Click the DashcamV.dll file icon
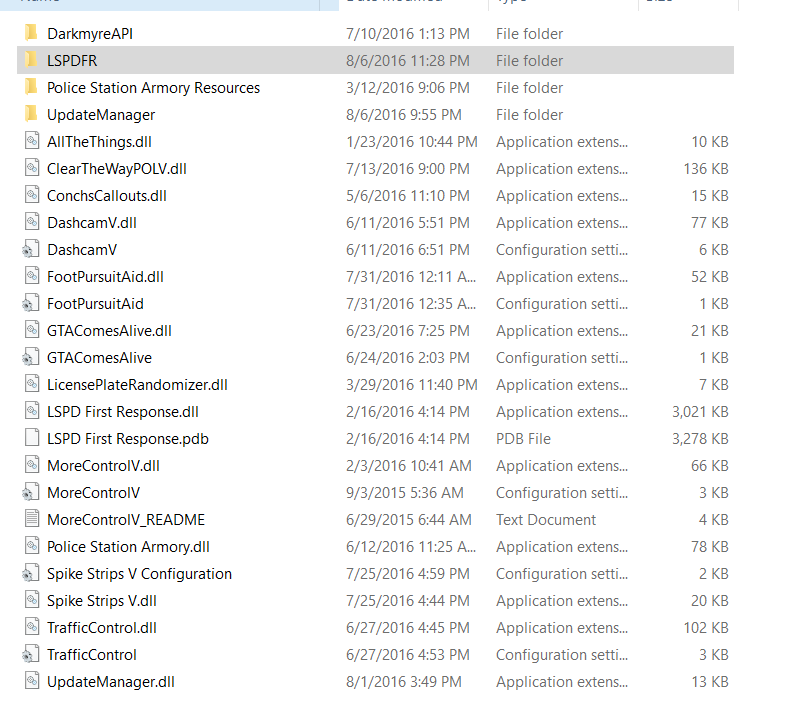 click(32, 222)
